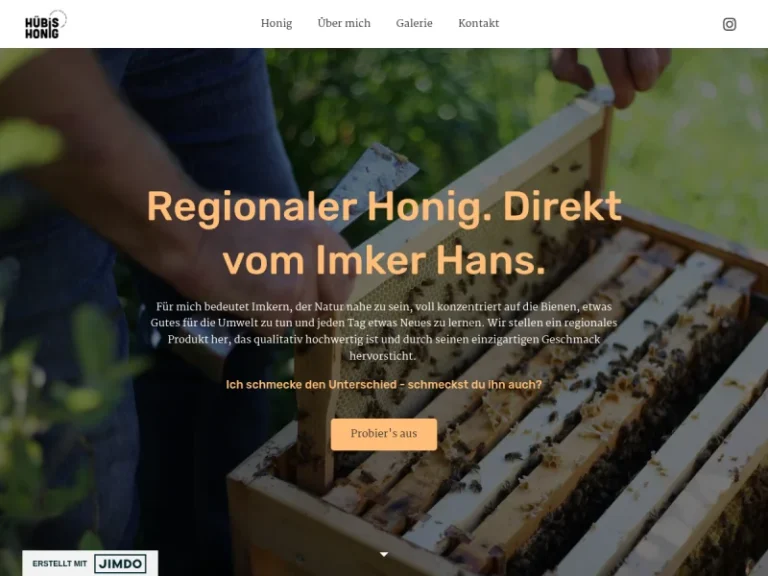The image size is (768, 576).
Task: Open the Honig menu item
Action: tap(276, 23)
